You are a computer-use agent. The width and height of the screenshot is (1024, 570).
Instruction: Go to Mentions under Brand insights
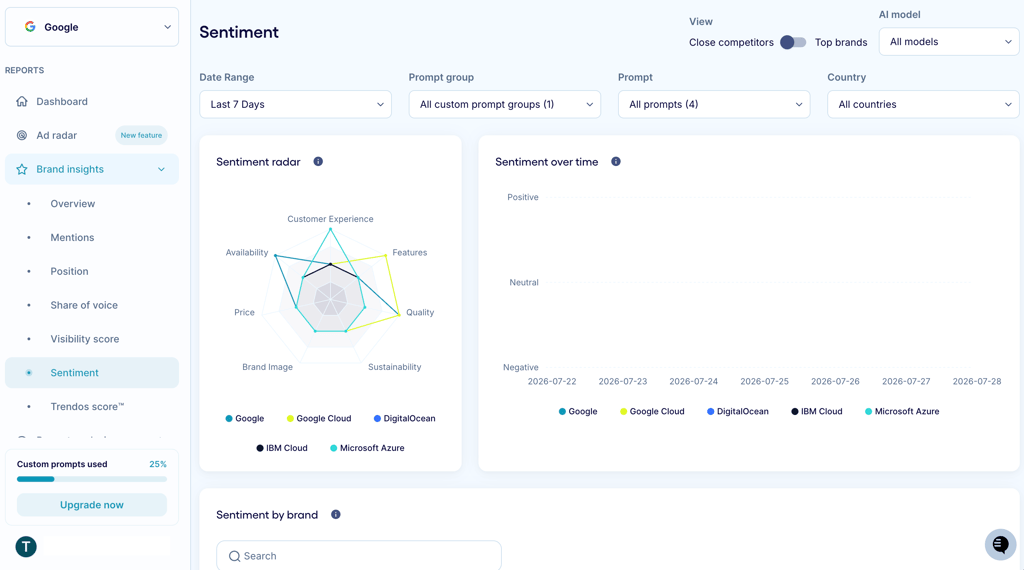[72, 238]
